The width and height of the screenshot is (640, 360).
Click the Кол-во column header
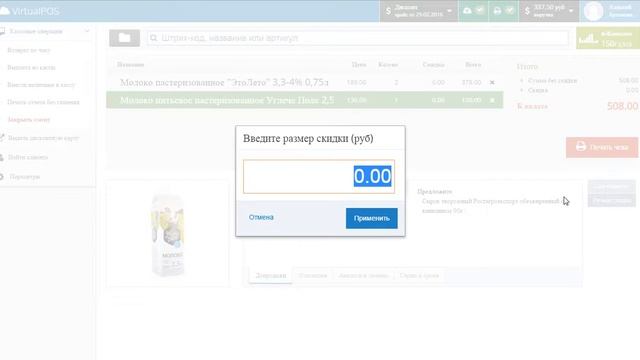[388, 64]
